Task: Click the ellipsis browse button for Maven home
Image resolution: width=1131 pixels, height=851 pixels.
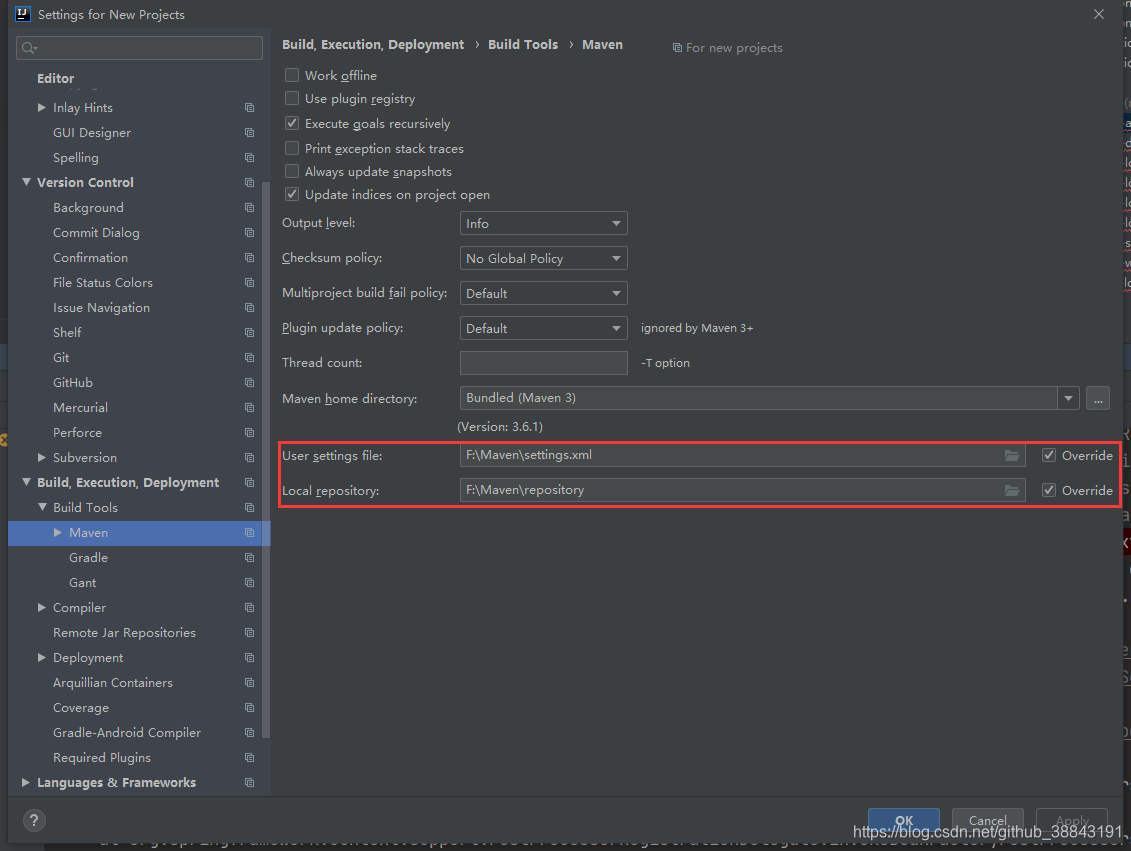Action: pyautogui.click(x=1098, y=398)
